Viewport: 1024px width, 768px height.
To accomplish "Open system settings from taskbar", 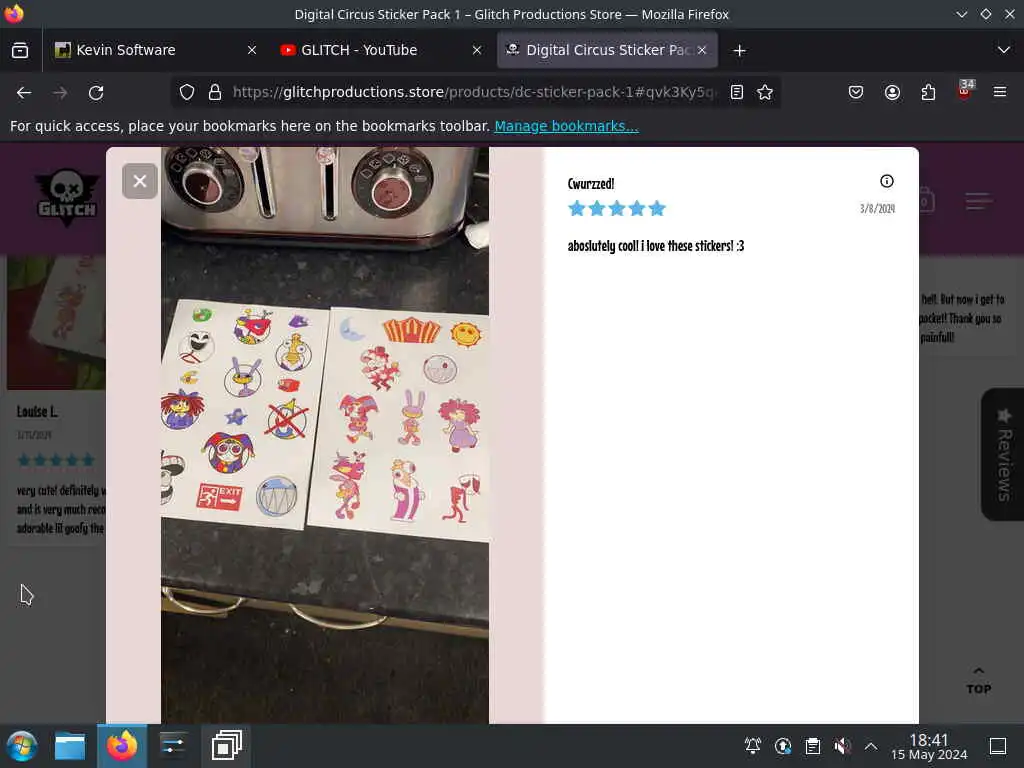I will click(173, 746).
